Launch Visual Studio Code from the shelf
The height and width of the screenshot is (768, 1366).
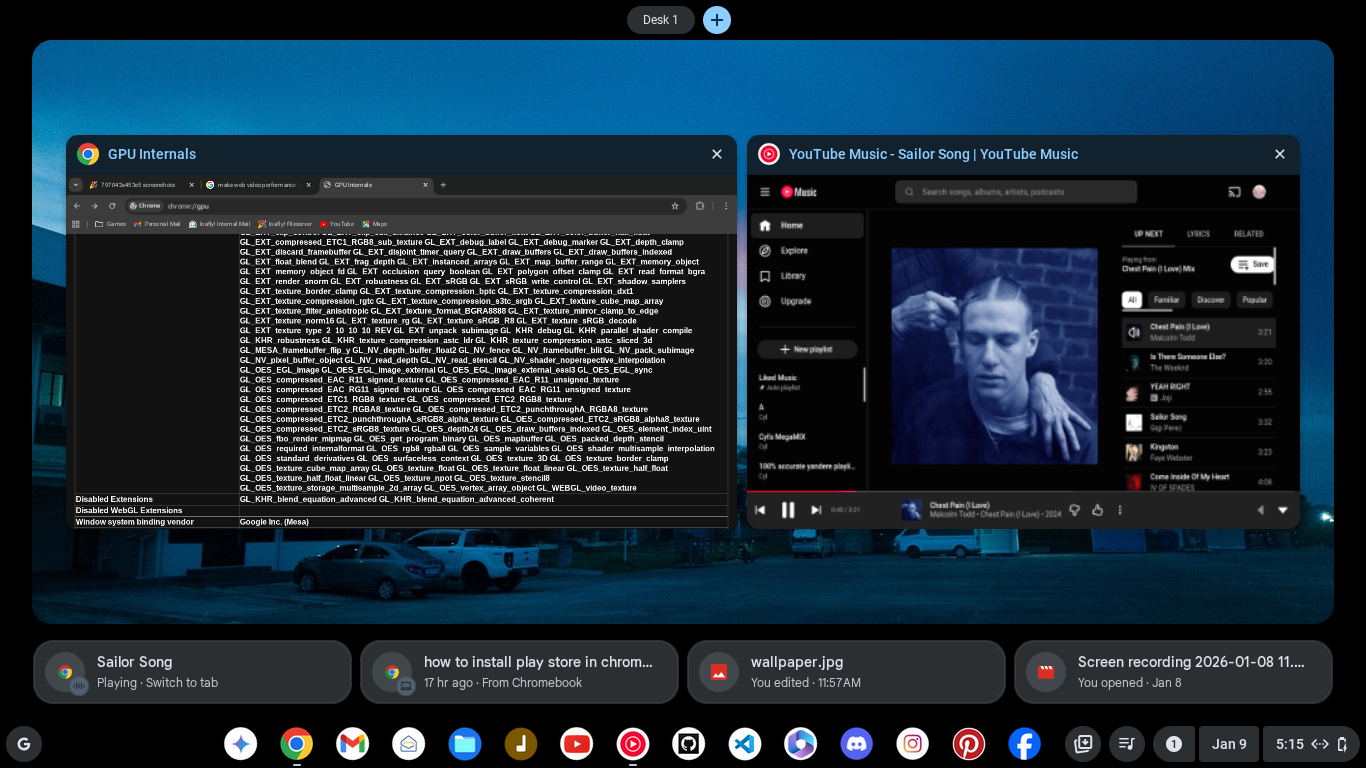tap(745, 744)
